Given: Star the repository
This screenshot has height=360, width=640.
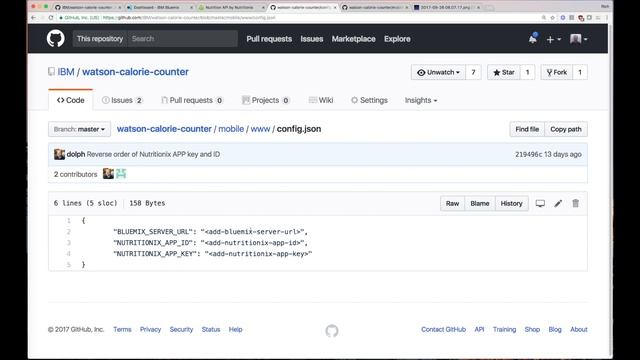Looking at the screenshot, I should pos(504,72).
